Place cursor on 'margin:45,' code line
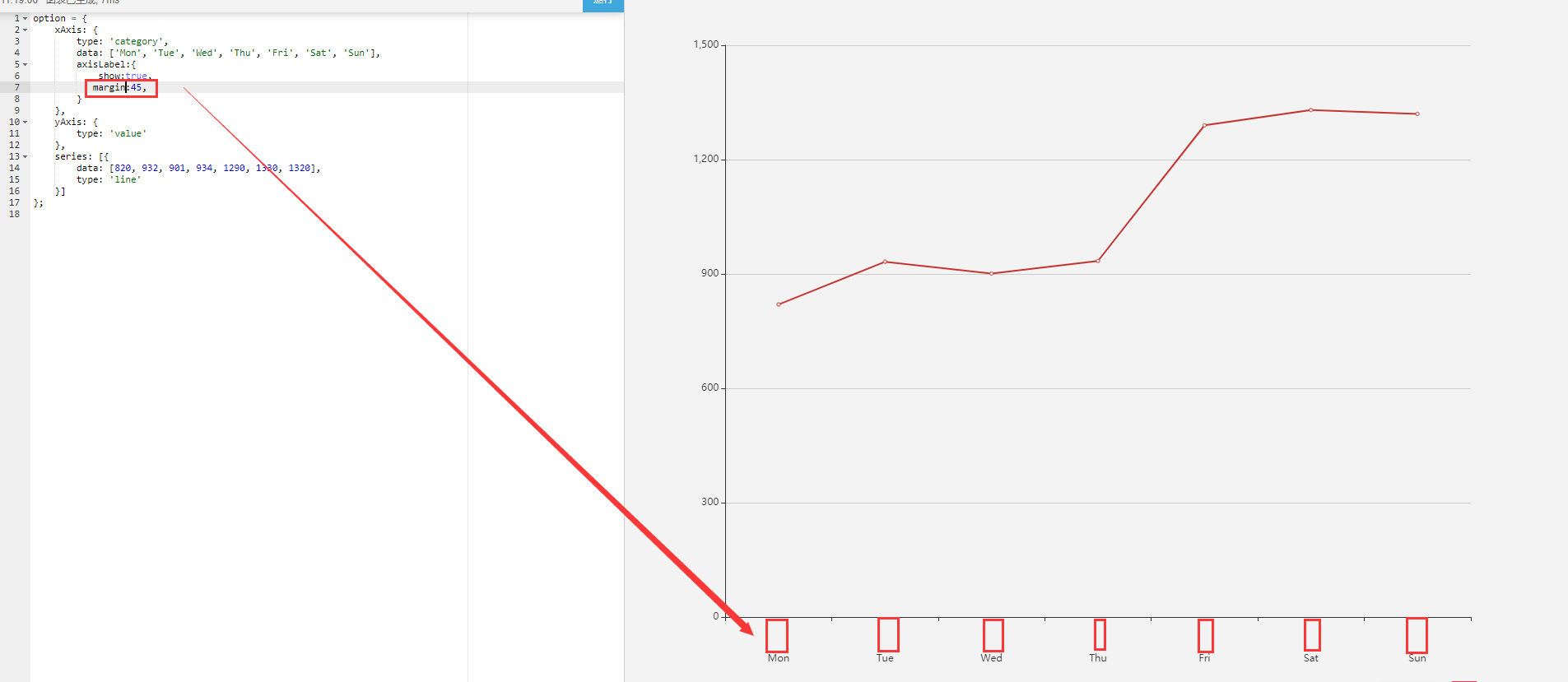Screen dimensions: 1568x682 pos(119,87)
